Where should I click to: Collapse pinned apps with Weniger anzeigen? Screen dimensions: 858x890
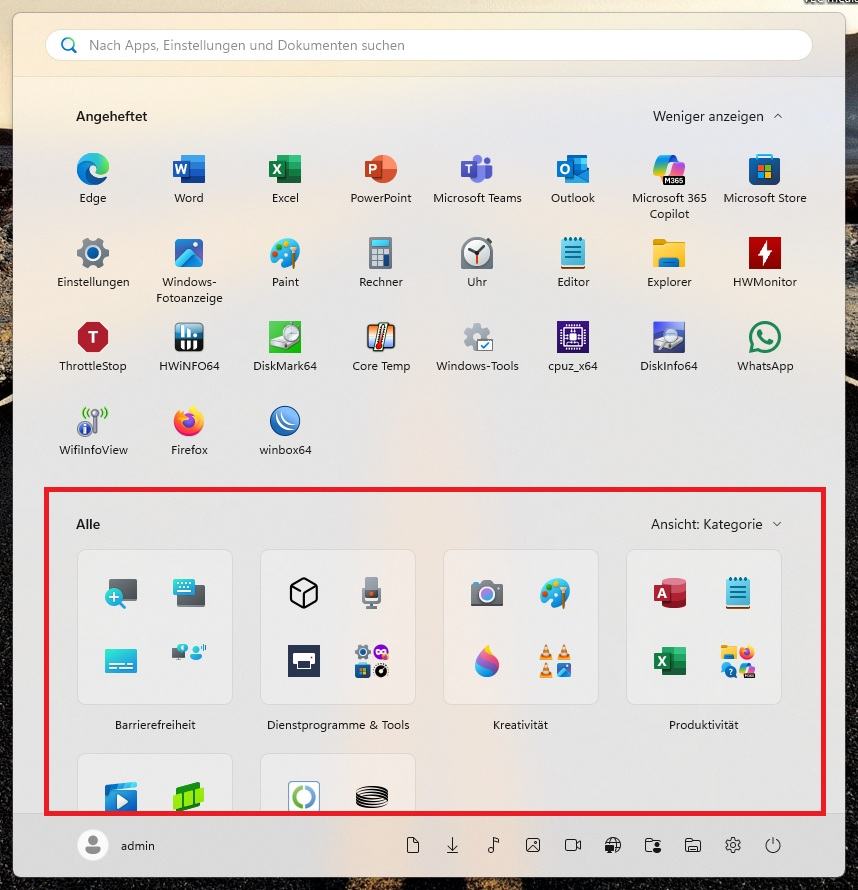(717, 116)
